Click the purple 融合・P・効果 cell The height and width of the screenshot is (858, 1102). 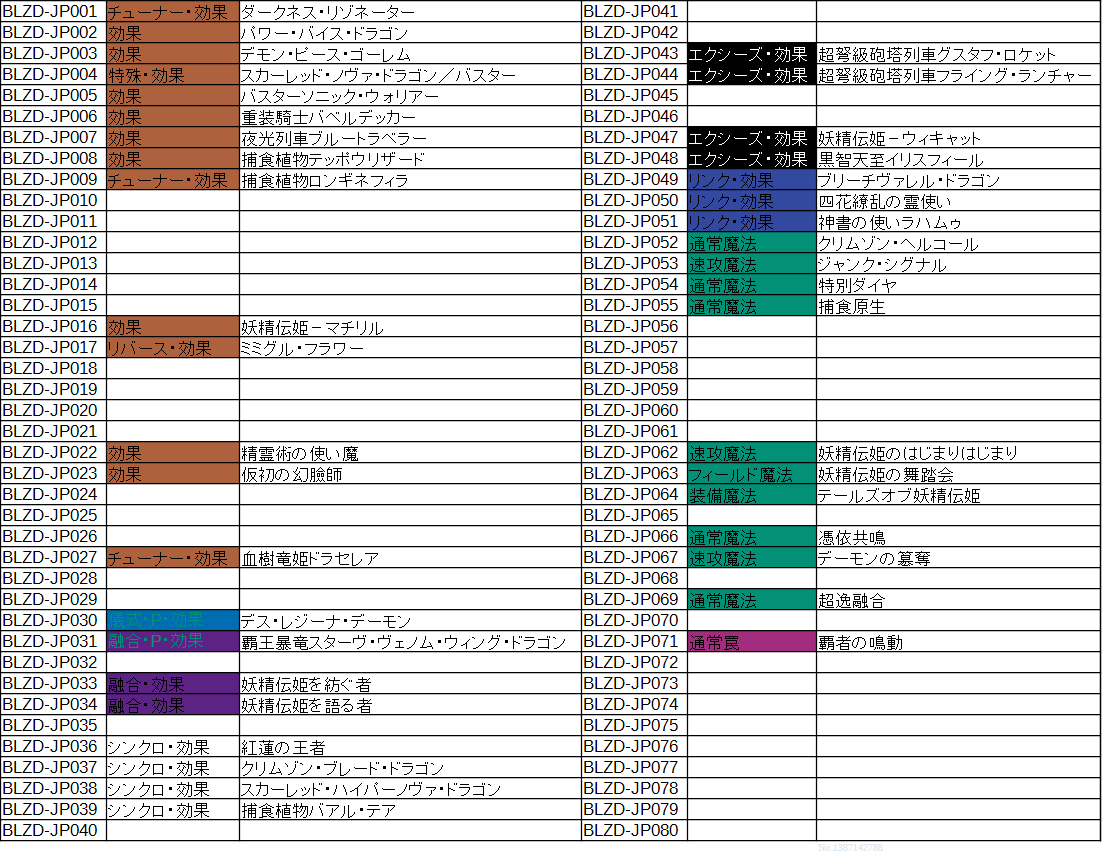tap(172, 642)
